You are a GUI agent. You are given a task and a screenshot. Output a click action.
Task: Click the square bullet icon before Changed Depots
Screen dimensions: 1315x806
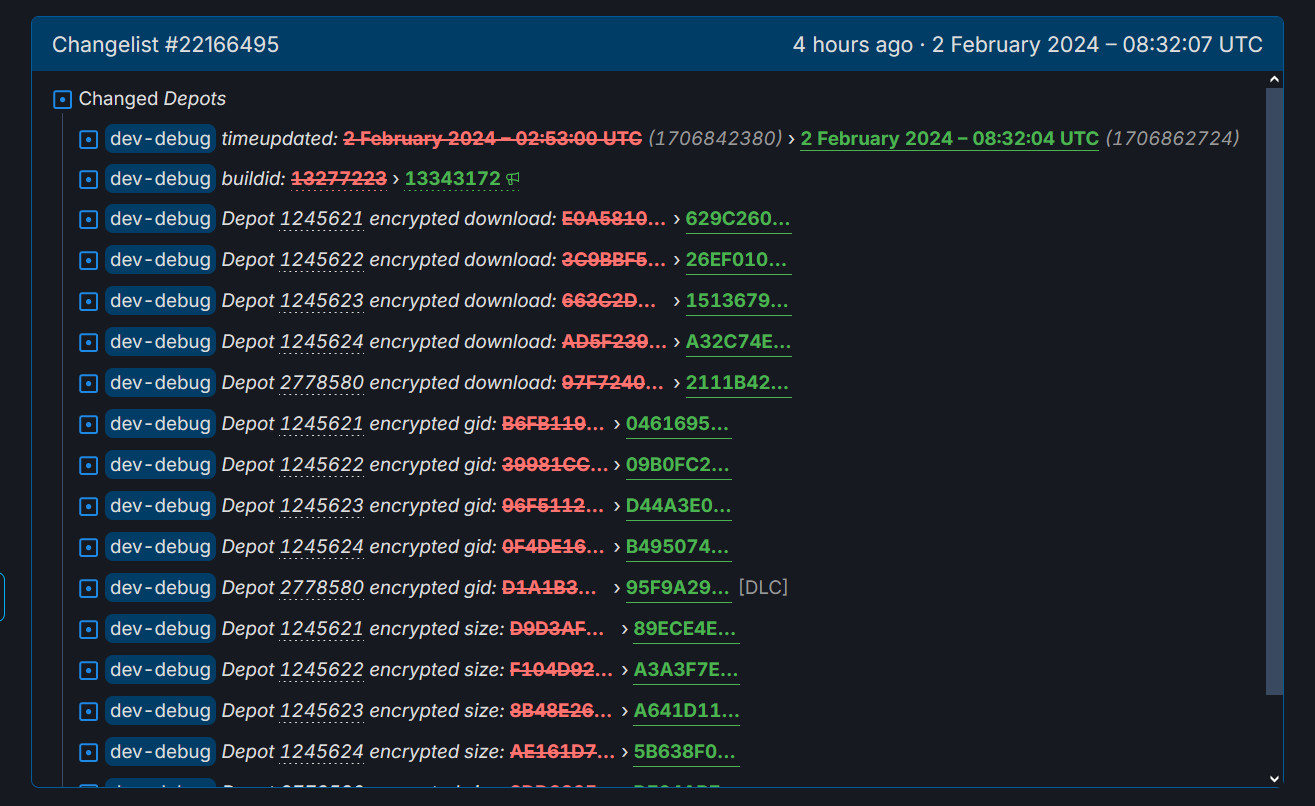click(62, 99)
